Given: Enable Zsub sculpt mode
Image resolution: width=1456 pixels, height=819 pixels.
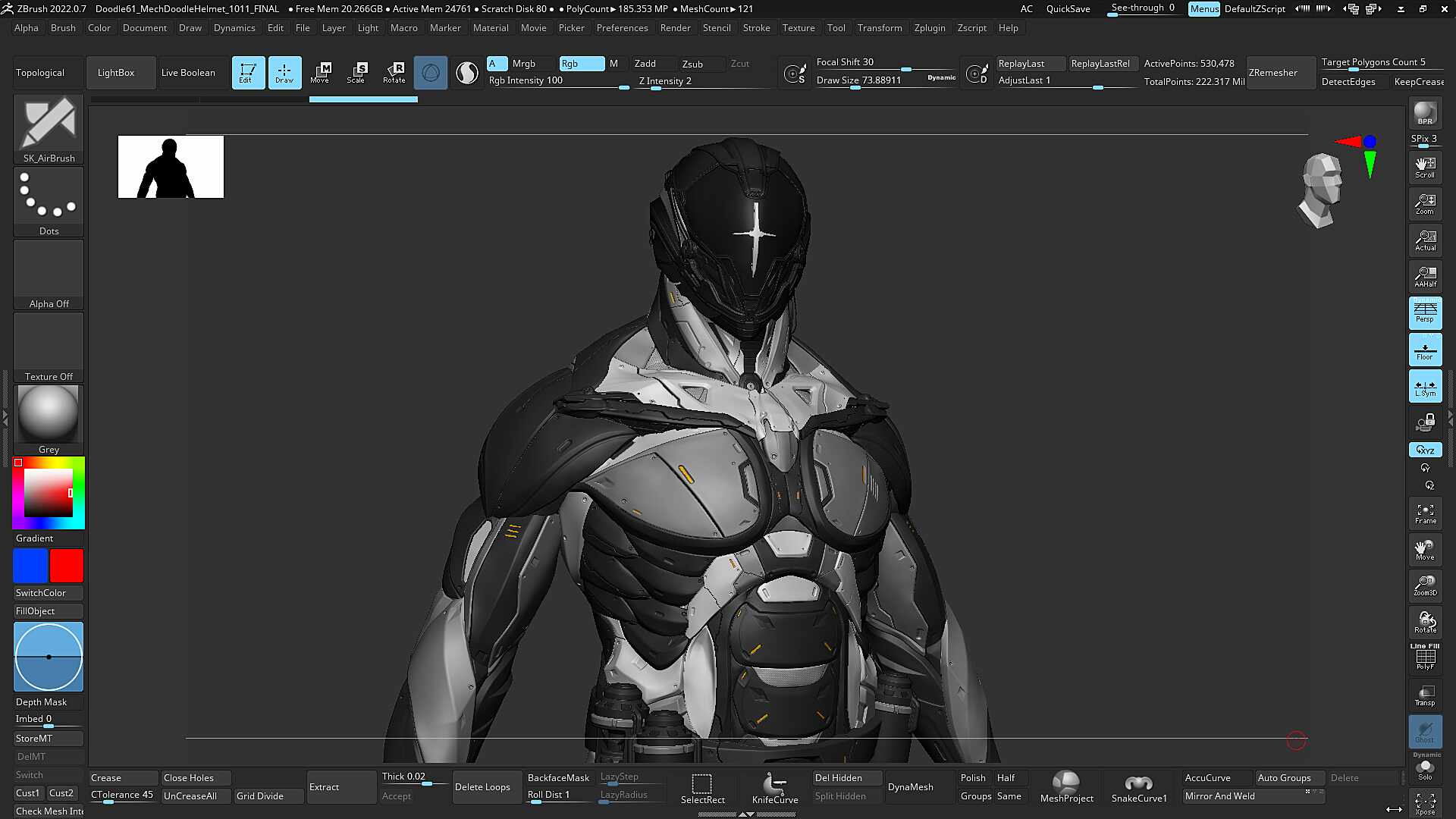Looking at the screenshot, I should point(692,64).
